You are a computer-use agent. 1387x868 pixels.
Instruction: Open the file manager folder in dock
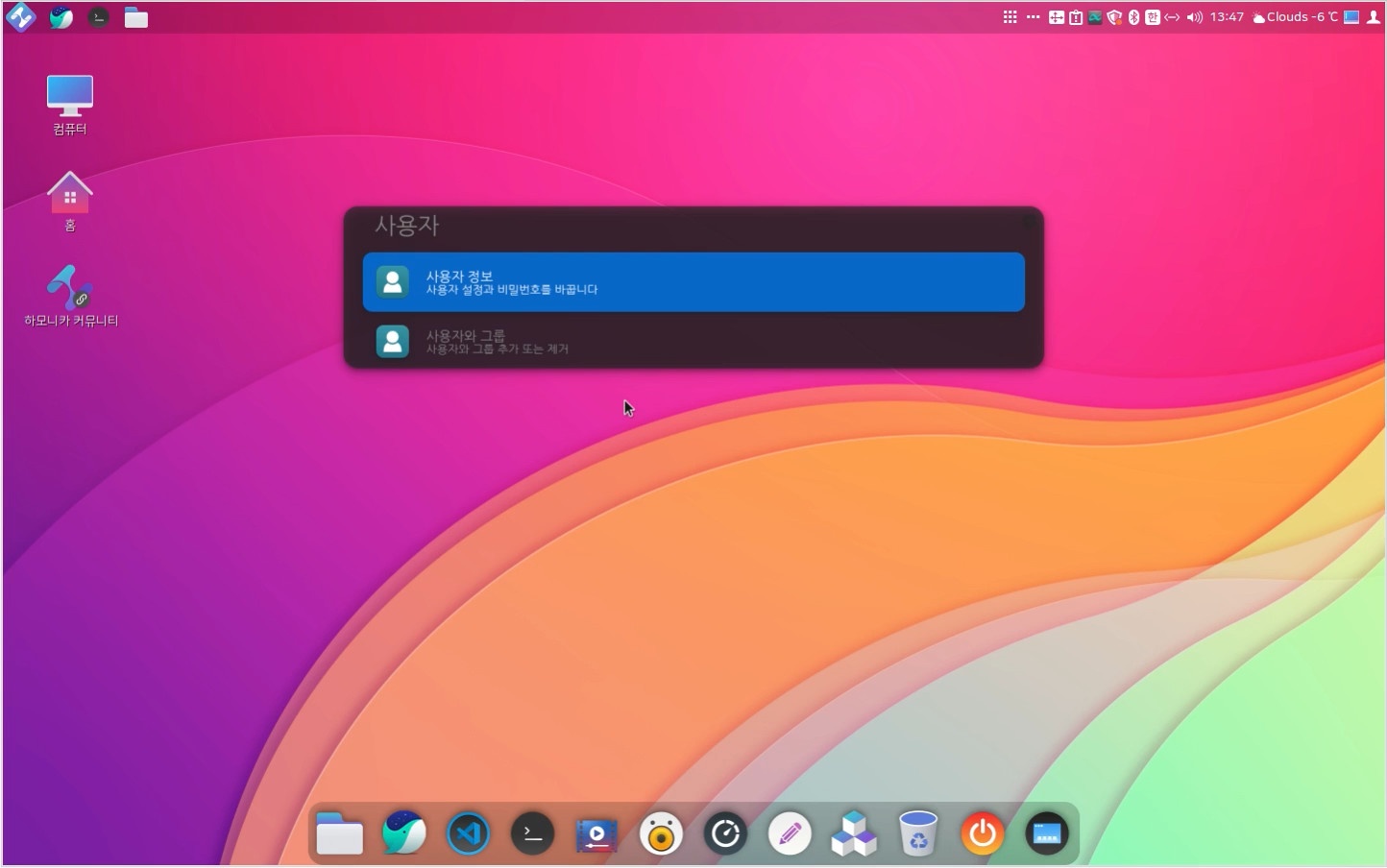point(339,833)
